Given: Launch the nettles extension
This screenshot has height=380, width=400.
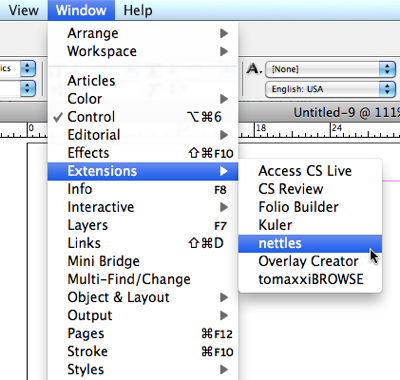Looking at the screenshot, I should coord(310,243).
